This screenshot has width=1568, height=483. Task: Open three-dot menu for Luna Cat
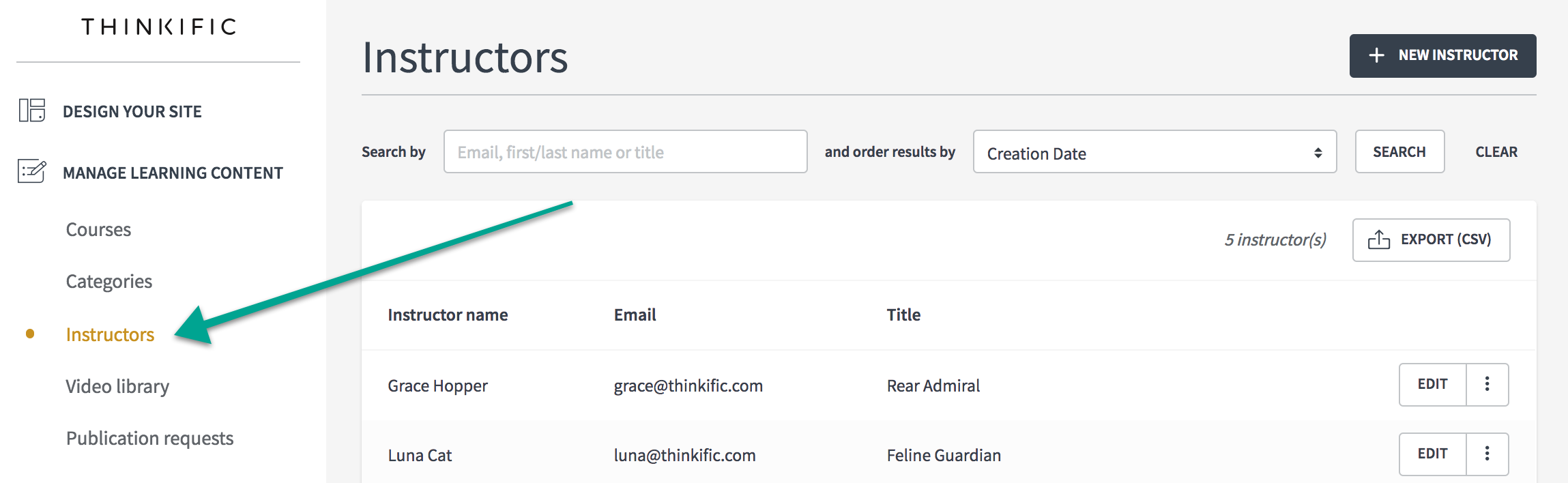tap(1487, 454)
